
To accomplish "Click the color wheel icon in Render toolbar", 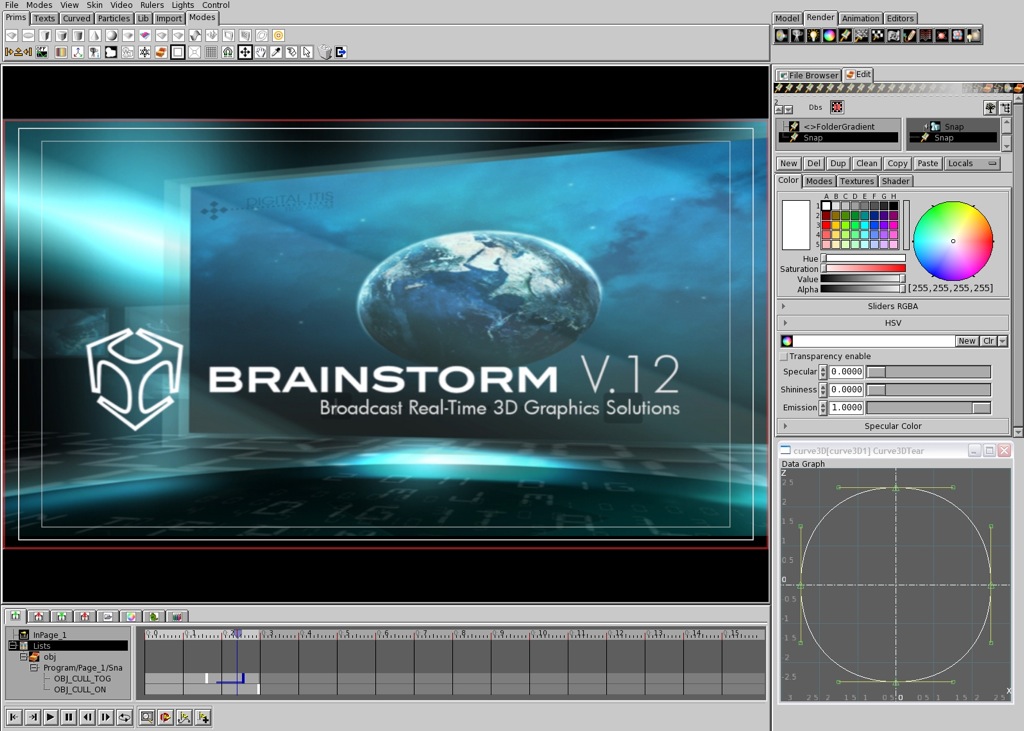I will tap(829, 36).
